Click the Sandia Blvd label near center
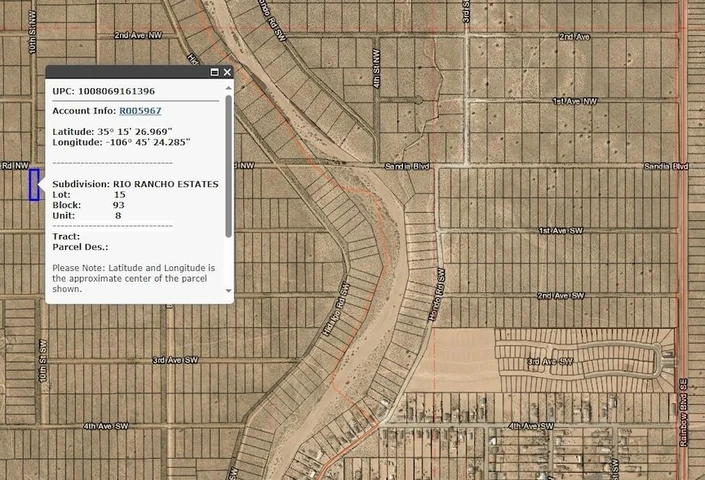This screenshot has height=480, width=705. (407, 166)
